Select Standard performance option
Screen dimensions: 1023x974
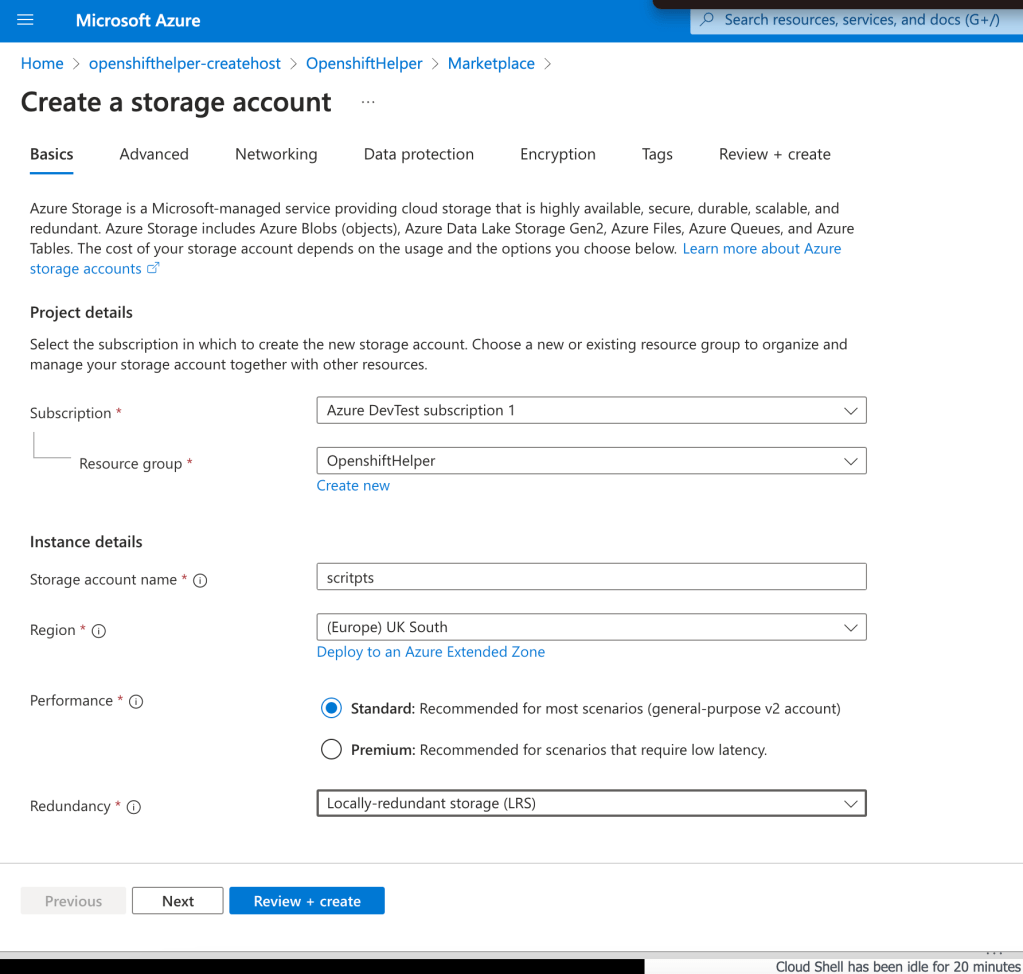pyautogui.click(x=331, y=708)
